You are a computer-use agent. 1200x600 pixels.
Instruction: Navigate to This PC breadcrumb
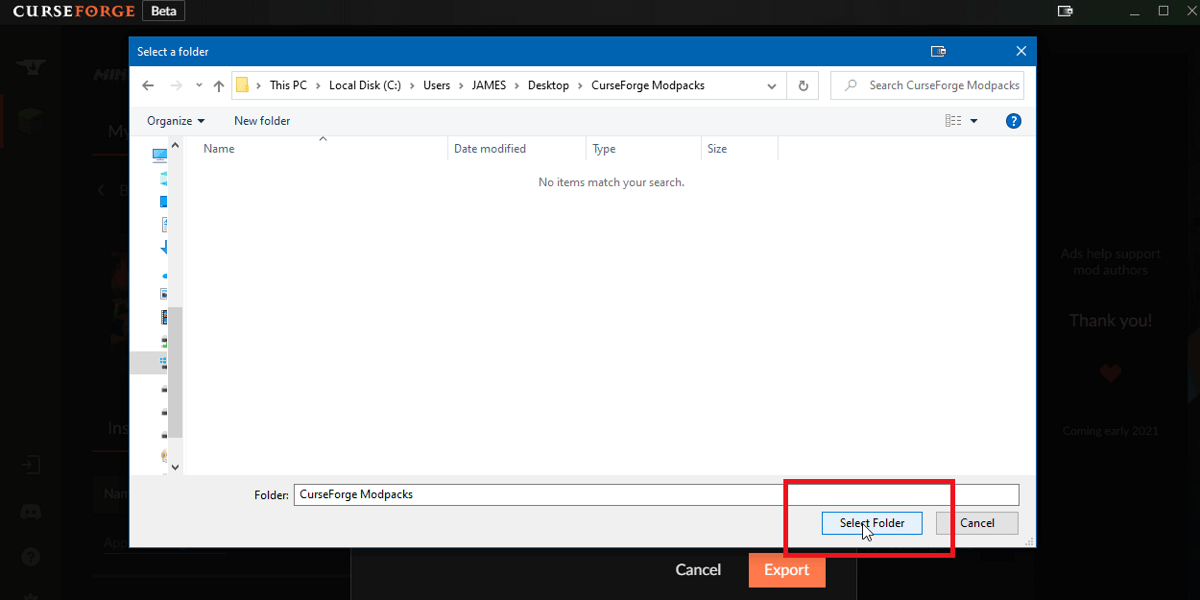(288, 86)
